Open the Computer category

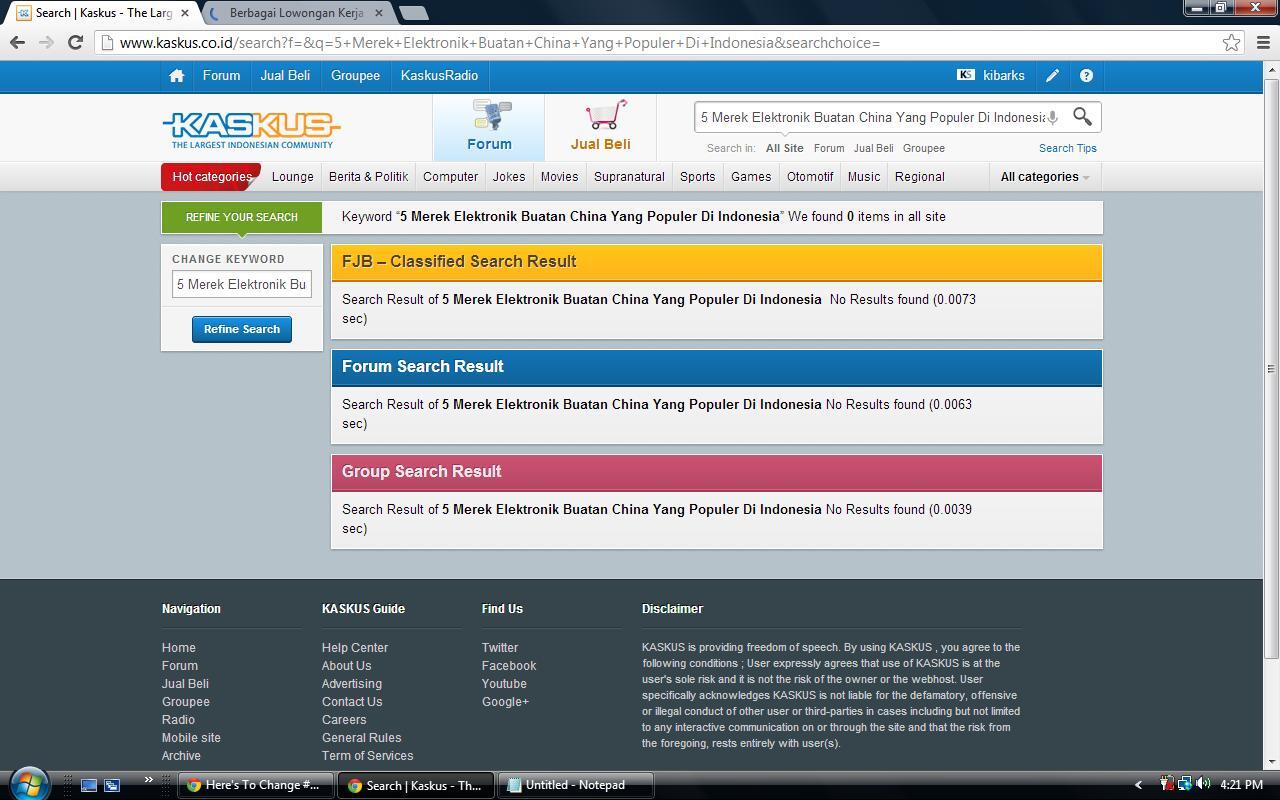tap(450, 177)
